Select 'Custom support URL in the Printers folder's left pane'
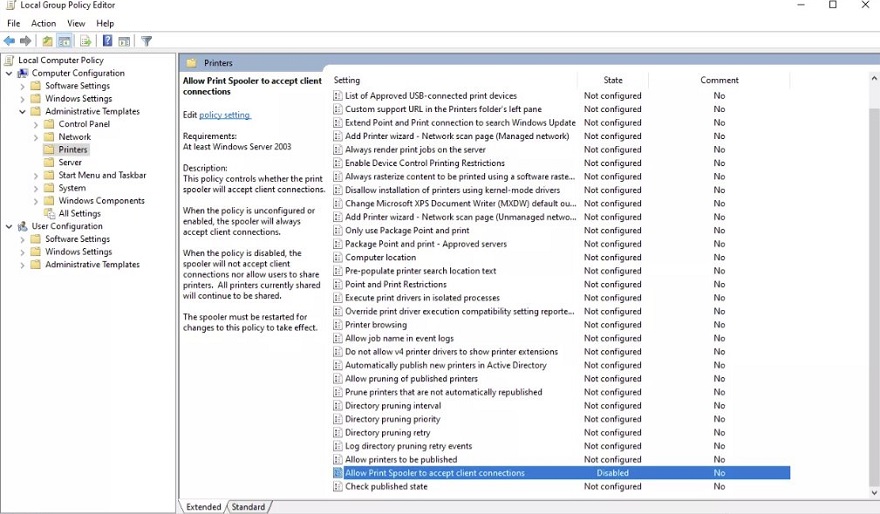The image size is (880, 514). coord(443,109)
